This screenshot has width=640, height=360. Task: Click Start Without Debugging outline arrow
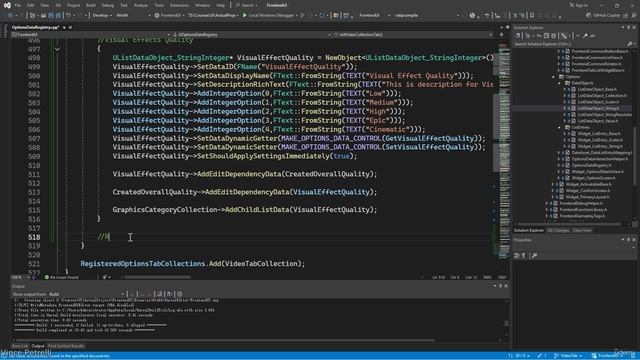point(302,16)
